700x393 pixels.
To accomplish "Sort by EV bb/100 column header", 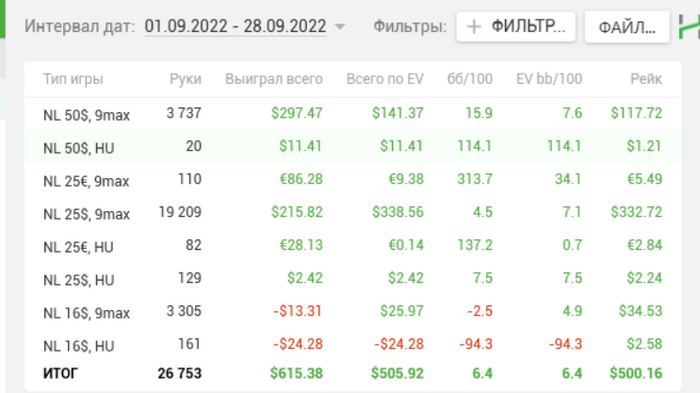I will click(549, 79).
